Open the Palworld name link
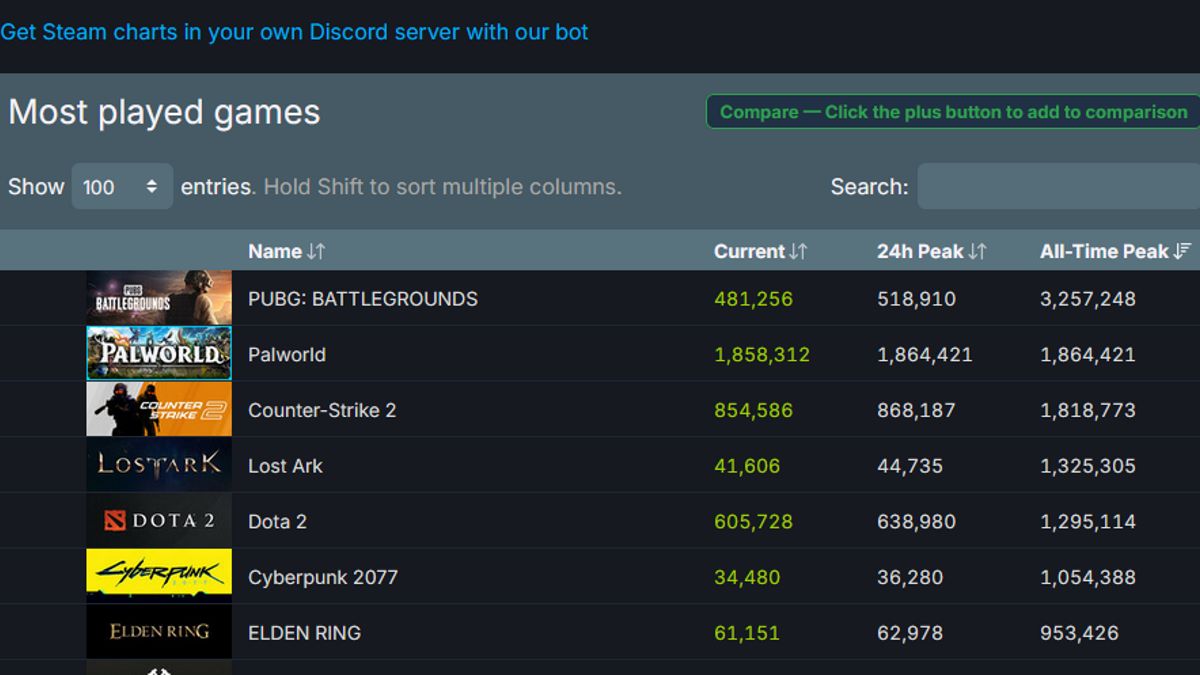1200x675 pixels. (x=286, y=355)
